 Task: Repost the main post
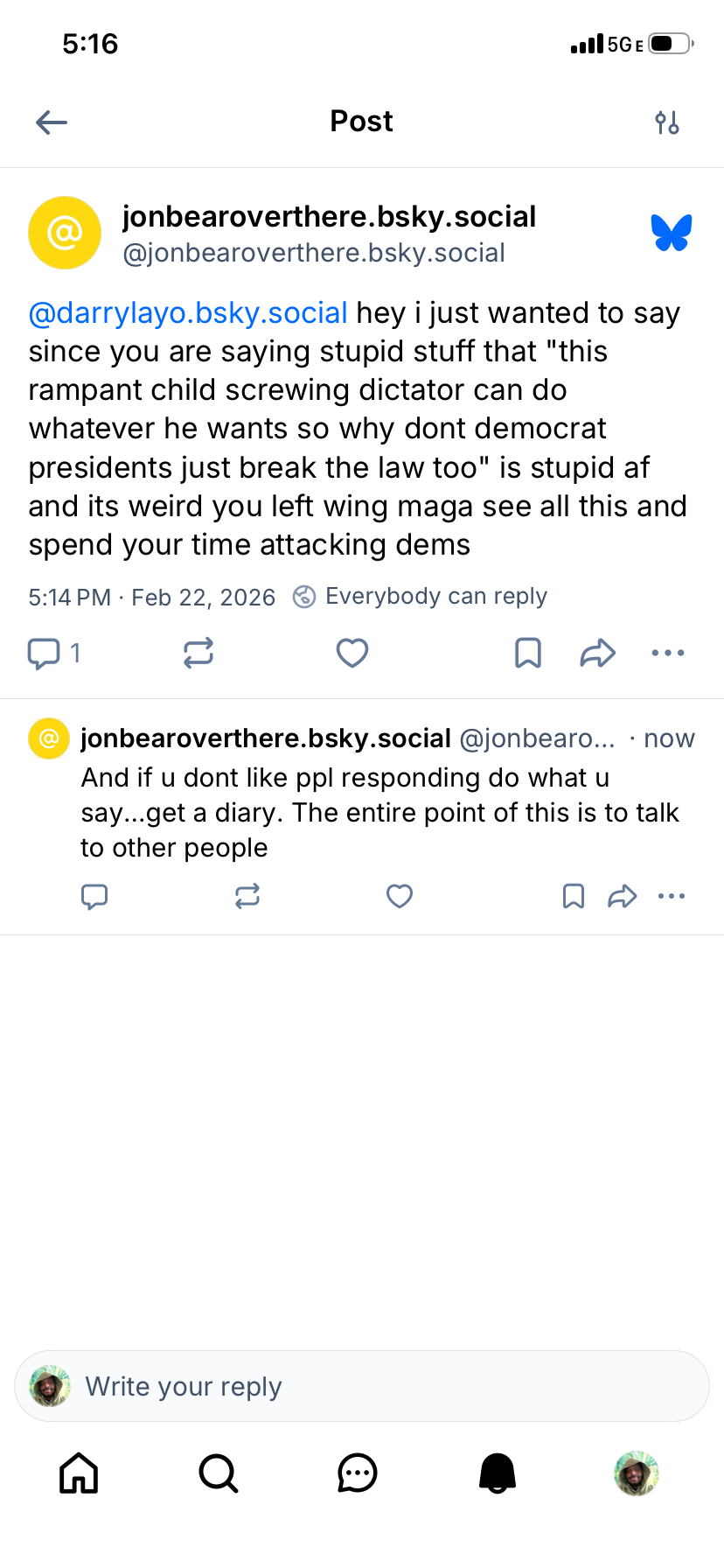[x=198, y=653]
